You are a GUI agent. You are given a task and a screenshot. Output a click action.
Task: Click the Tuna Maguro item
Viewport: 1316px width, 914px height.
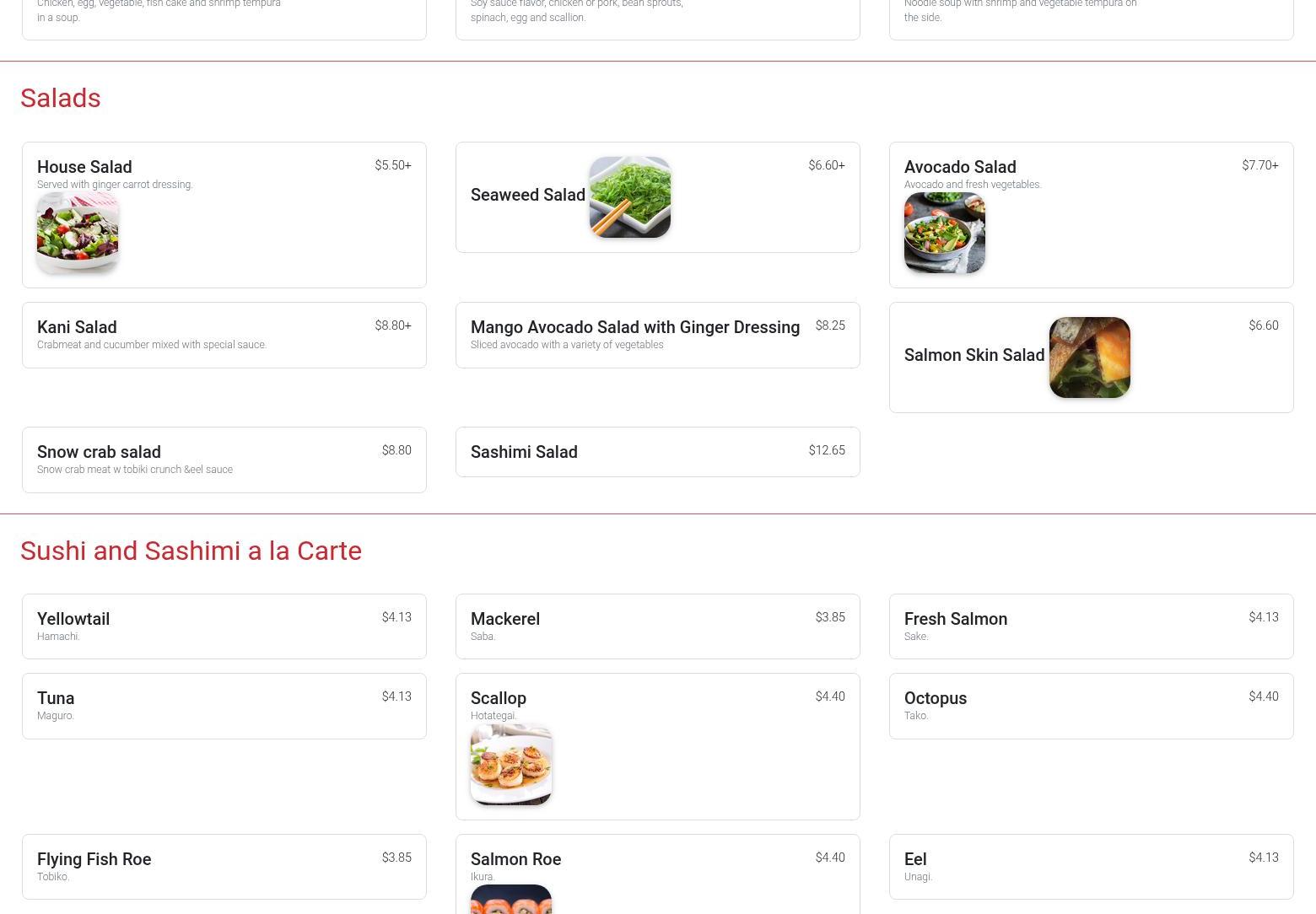[x=224, y=706]
